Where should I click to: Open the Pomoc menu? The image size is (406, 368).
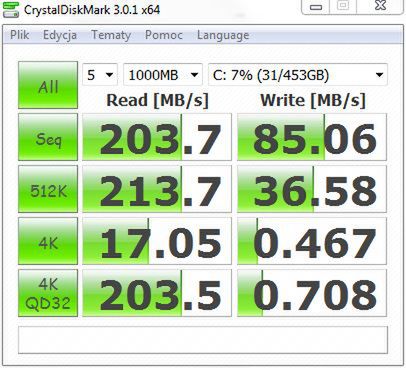coord(164,35)
